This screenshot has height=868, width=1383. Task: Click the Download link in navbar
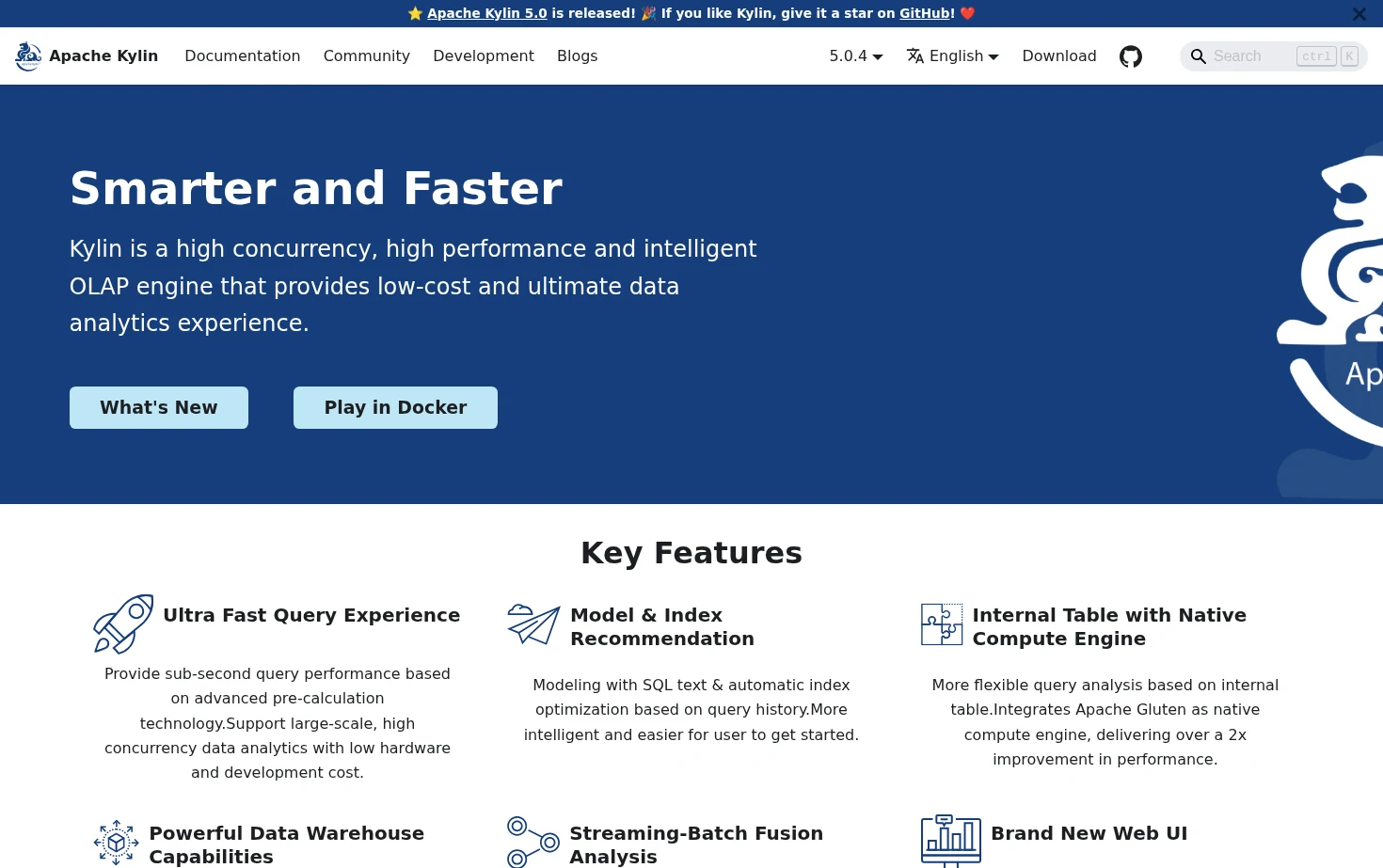[1059, 56]
